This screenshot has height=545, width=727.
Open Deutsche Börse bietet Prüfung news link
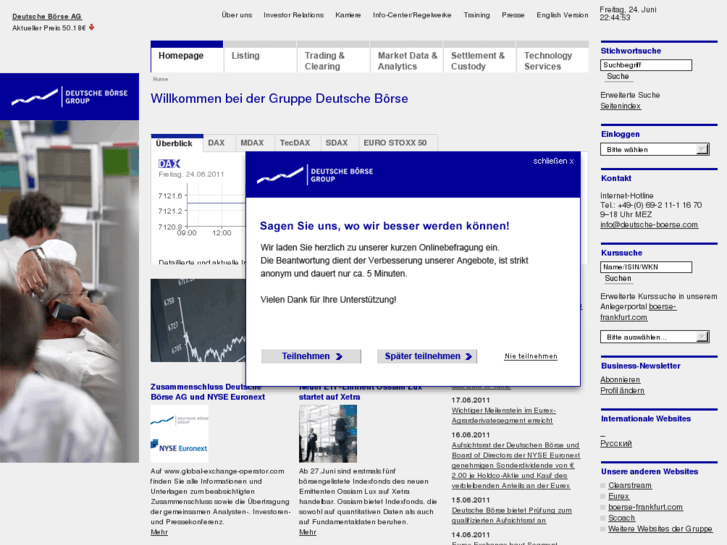click(511, 515)
